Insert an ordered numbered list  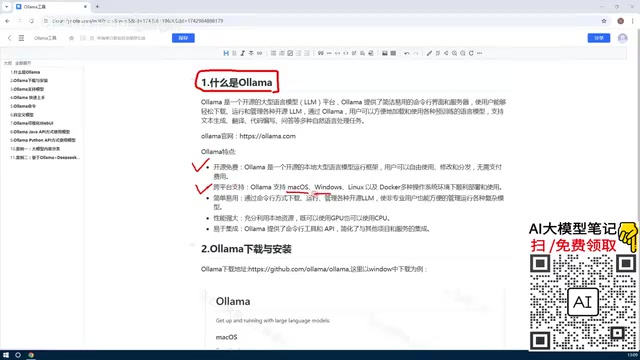282,53
